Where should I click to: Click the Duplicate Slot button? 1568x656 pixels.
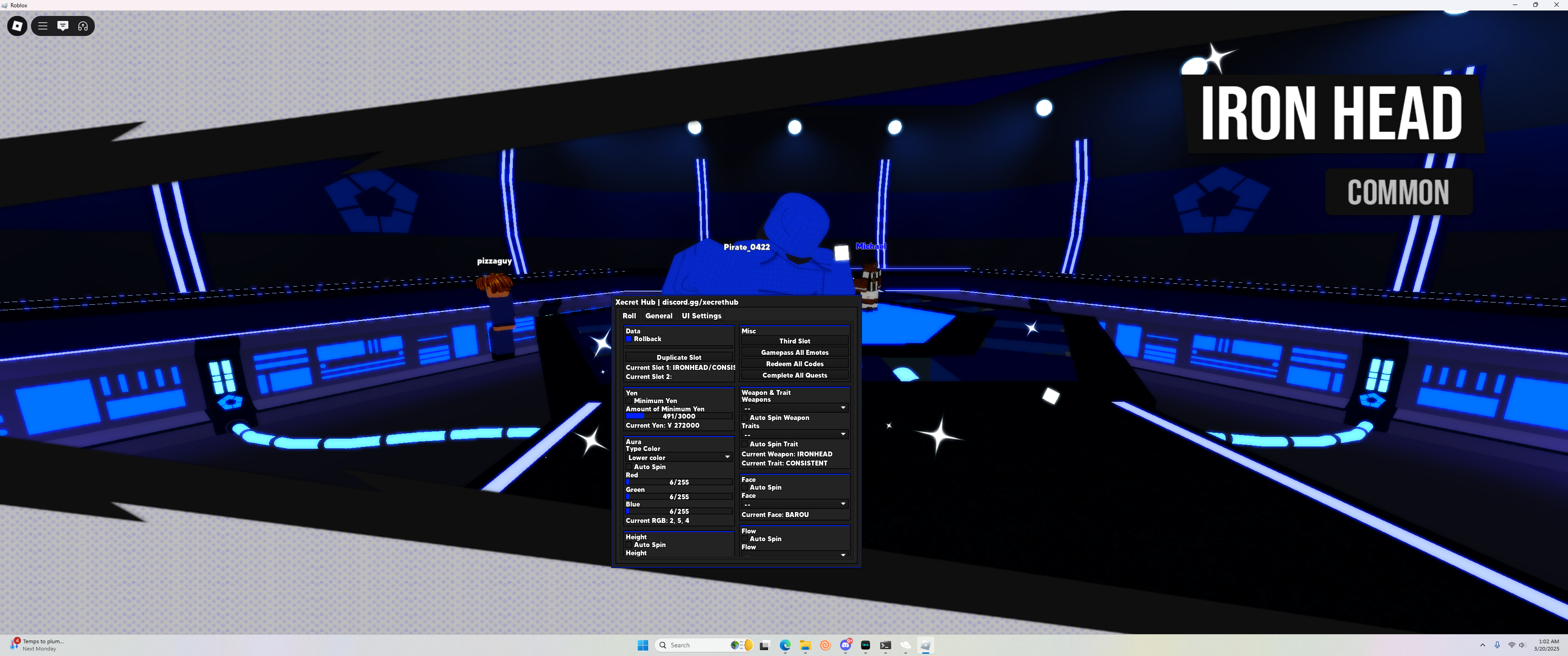679,358
